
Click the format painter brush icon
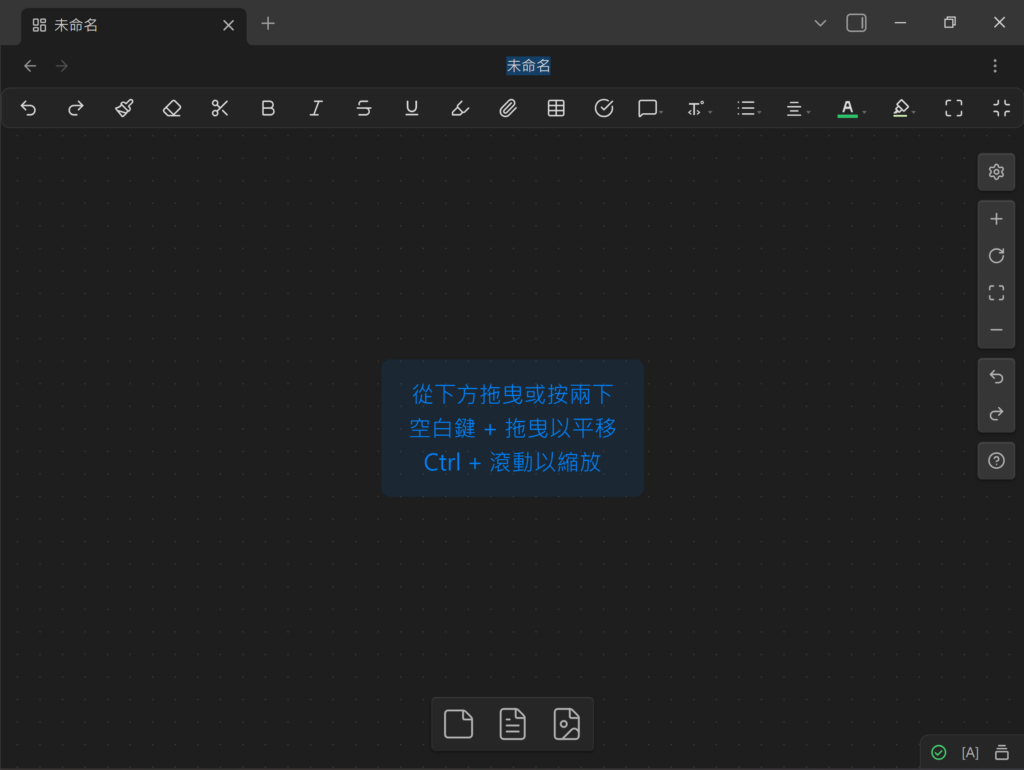124,108
